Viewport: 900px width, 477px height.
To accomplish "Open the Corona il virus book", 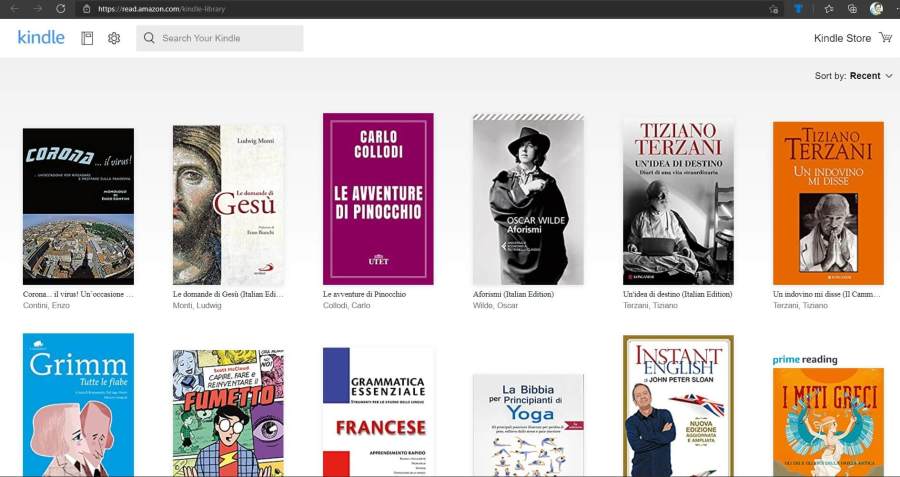I will [x=78, y=206].
